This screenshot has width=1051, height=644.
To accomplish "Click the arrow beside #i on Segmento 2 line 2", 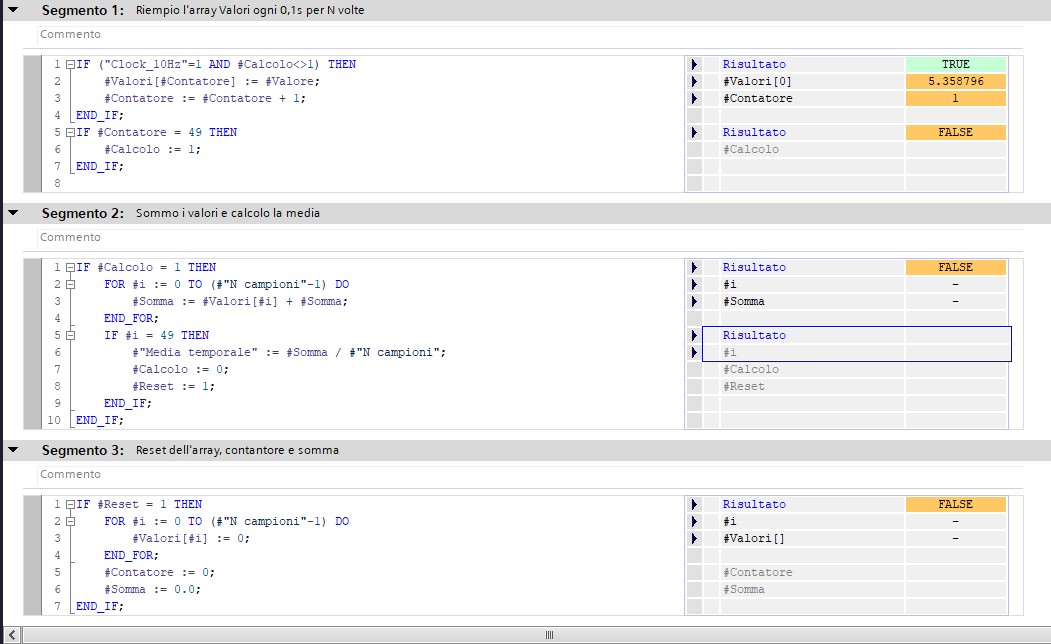I will pos(694,284).
